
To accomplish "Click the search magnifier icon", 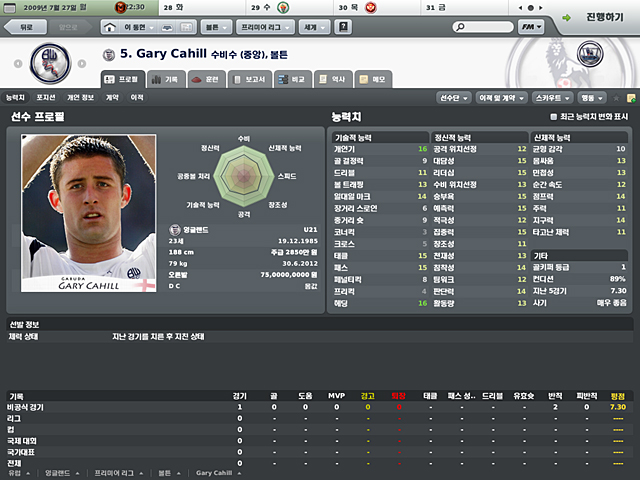I will [460, 27].
